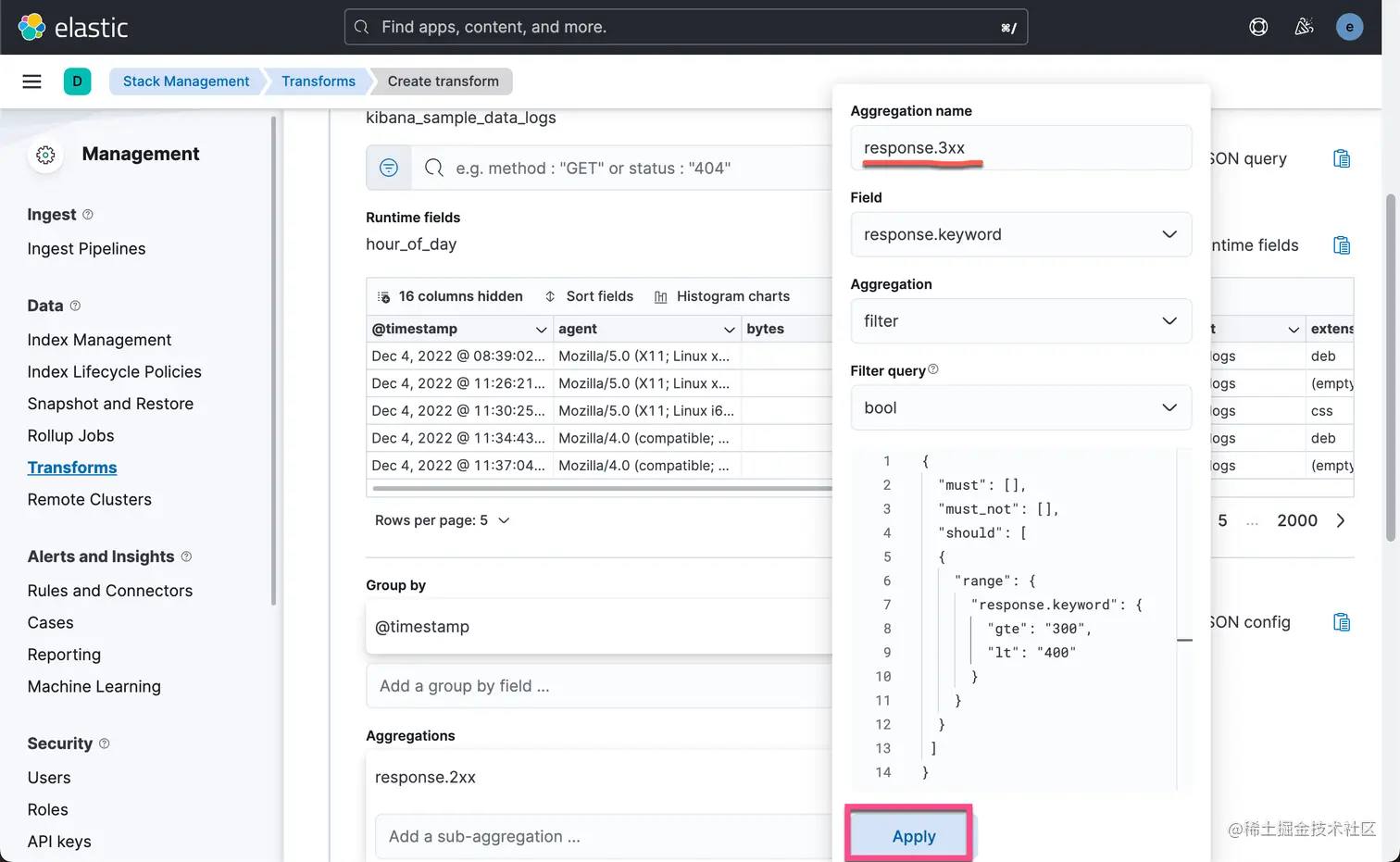The width and height of the screenshot is (1400, 862).
Task: Copy the JSON config to clipboard
Action: tap(1341, 622)
